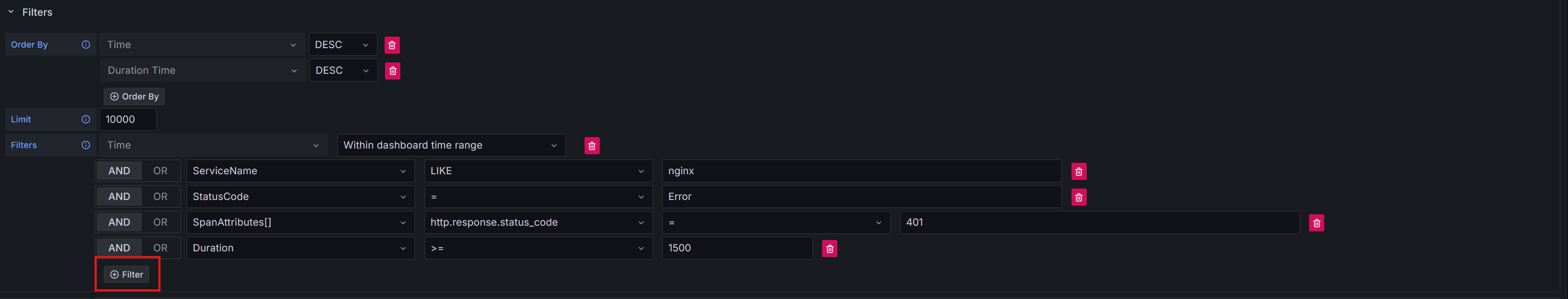1568x299 pixels.
Task: Open the LIKE operator dropdown
Action: tap(537, 171)
